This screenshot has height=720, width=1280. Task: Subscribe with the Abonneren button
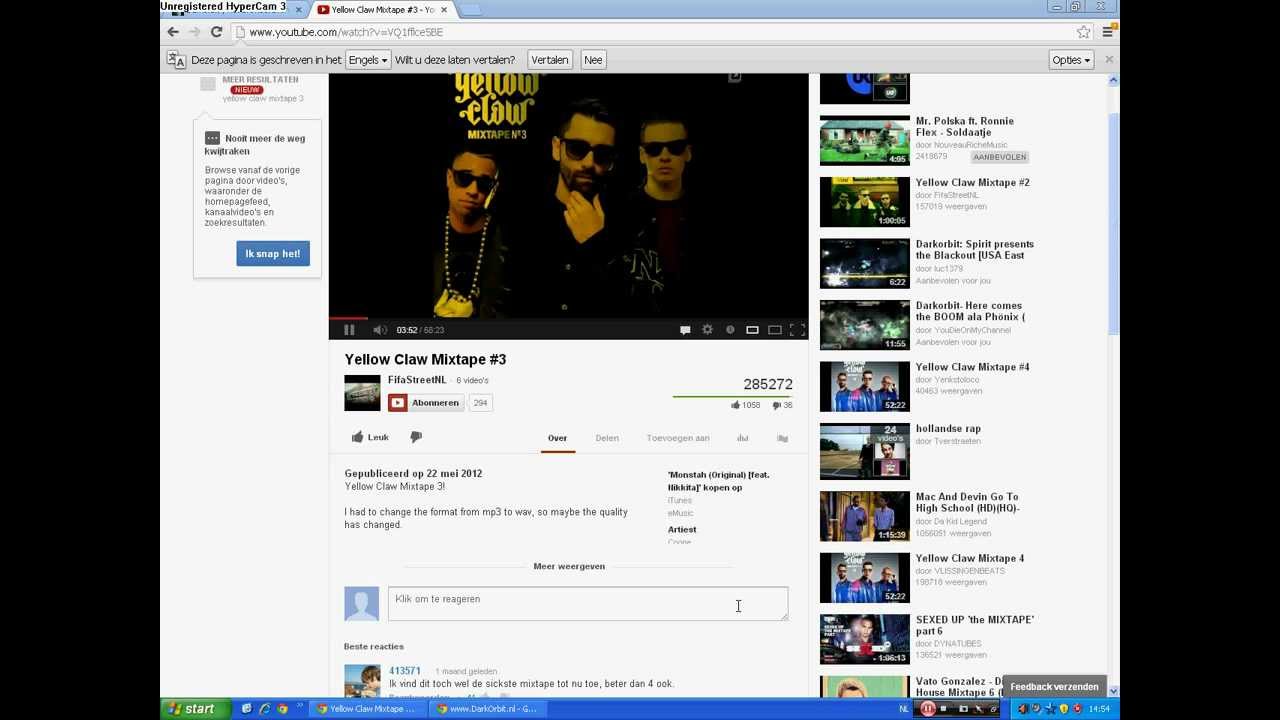pyautogui.click(x=425, y=403)
